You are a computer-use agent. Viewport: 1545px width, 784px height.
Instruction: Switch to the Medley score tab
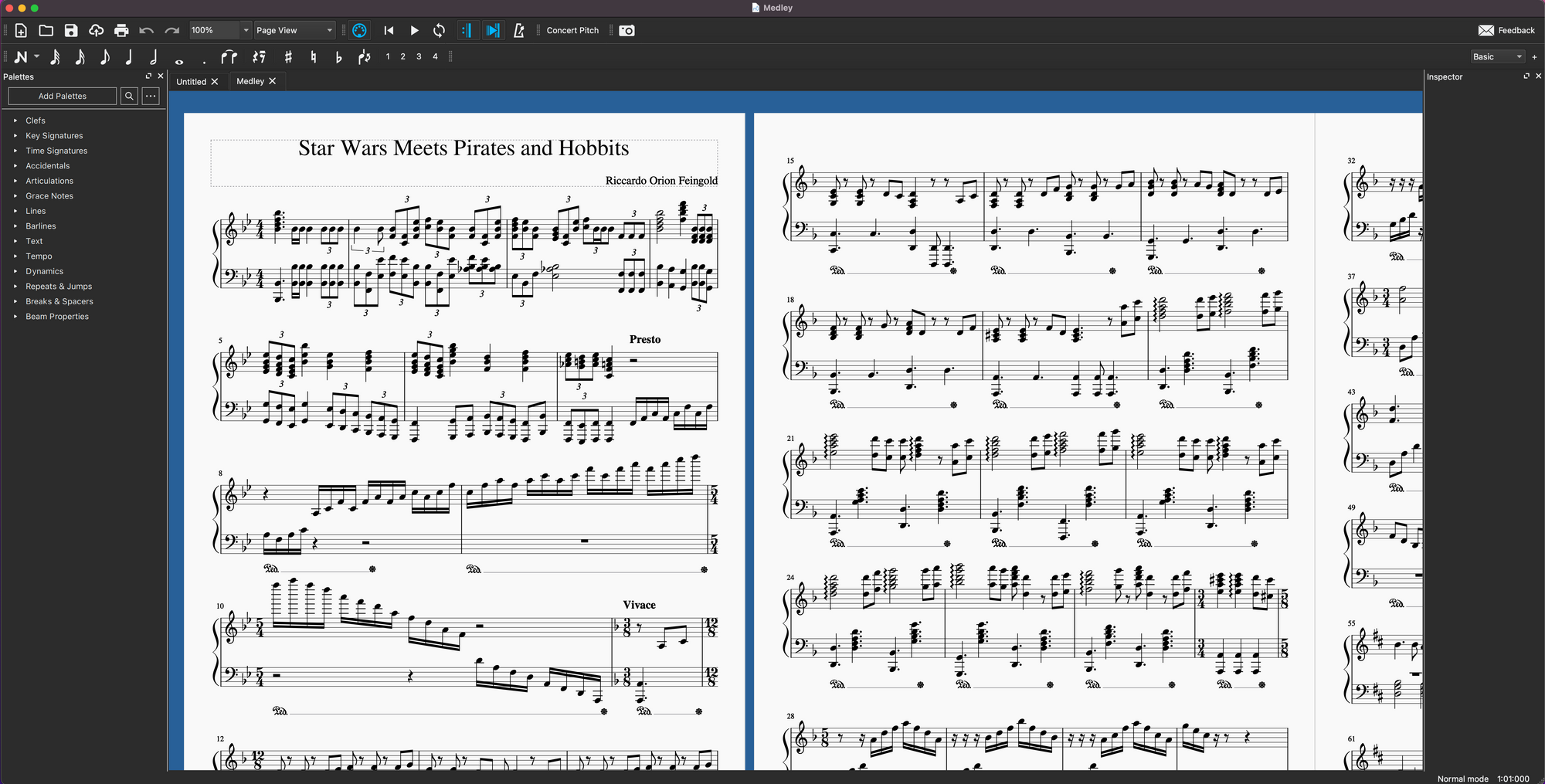tap(250, 81)
